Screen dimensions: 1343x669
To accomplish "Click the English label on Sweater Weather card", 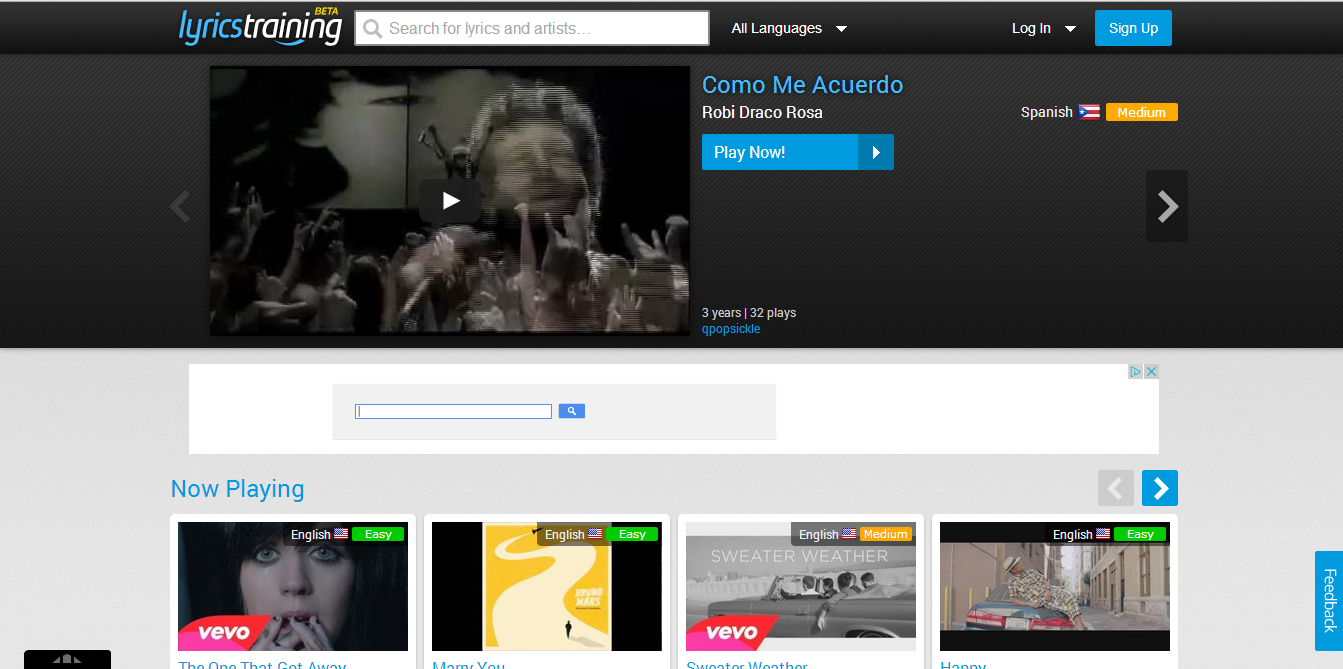I will point(819,535).
